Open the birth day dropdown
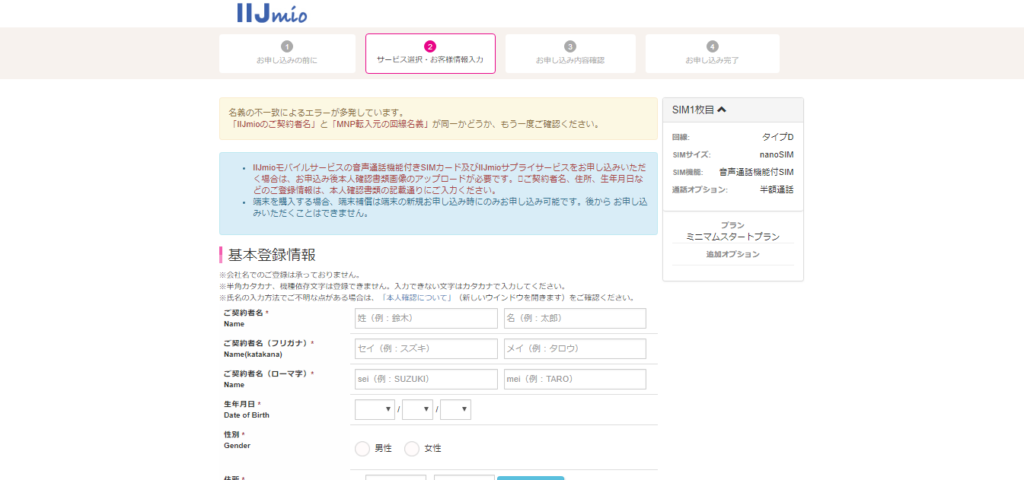1024x480 pixels. (456, 409)
